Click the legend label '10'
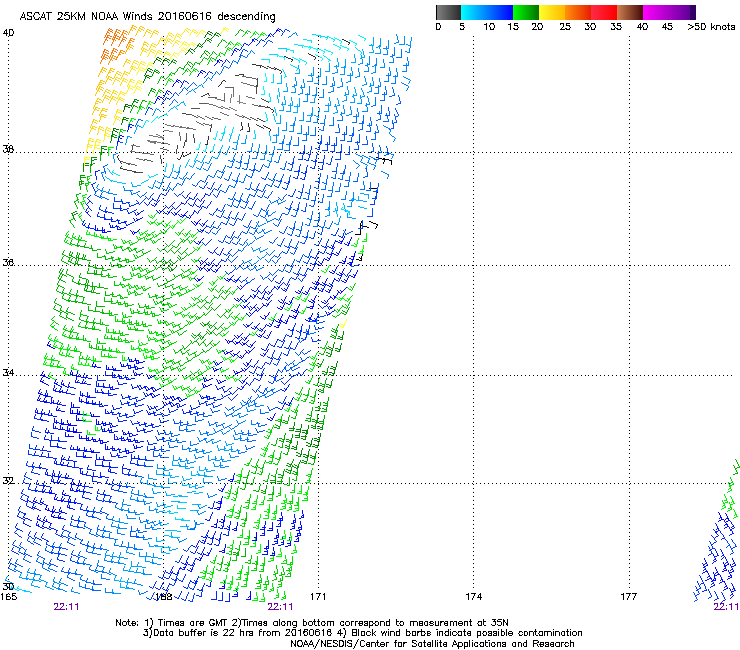This screenshot has height=650, width=740. [489, 27]
